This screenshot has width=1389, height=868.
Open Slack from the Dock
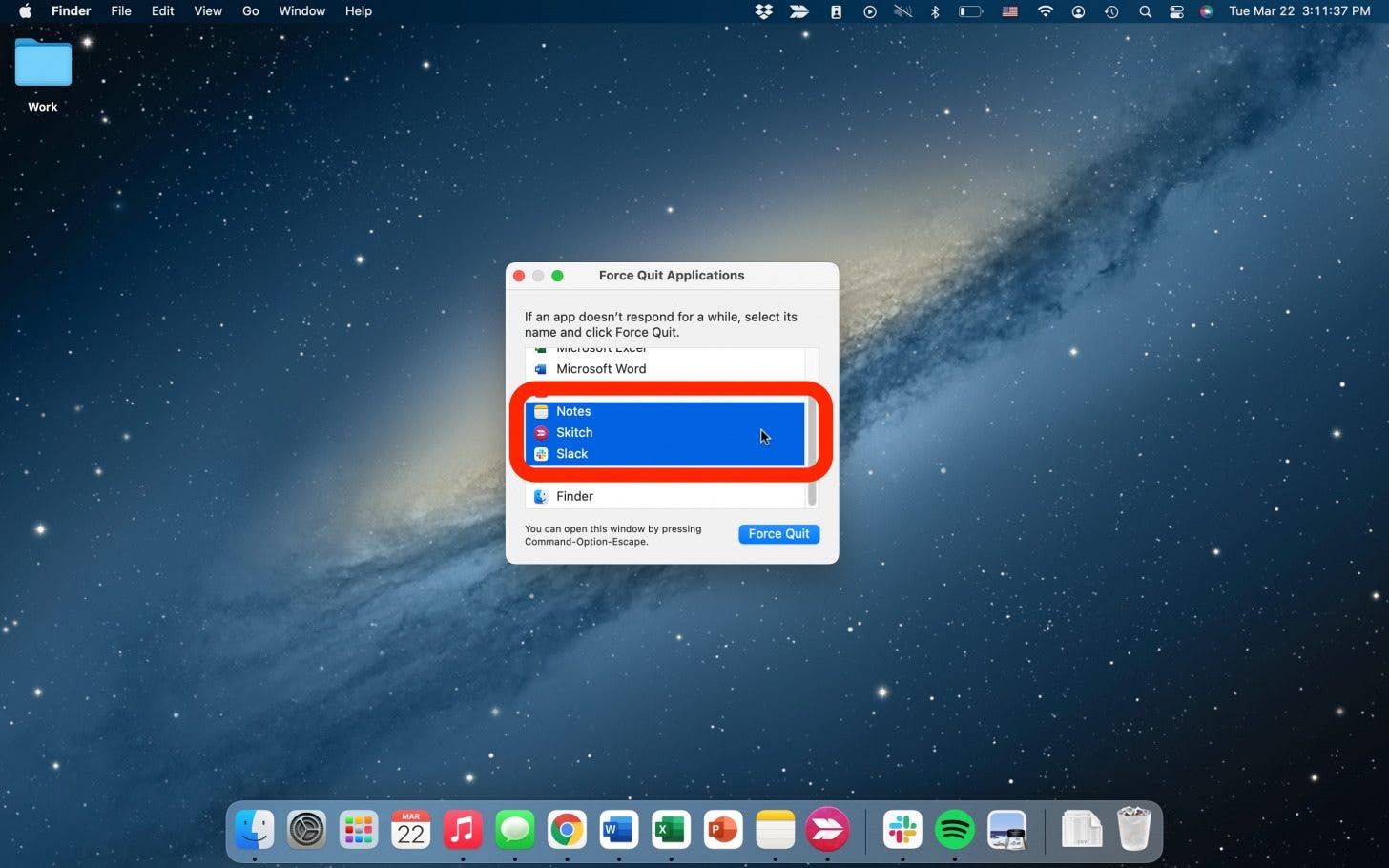point(902,830)
